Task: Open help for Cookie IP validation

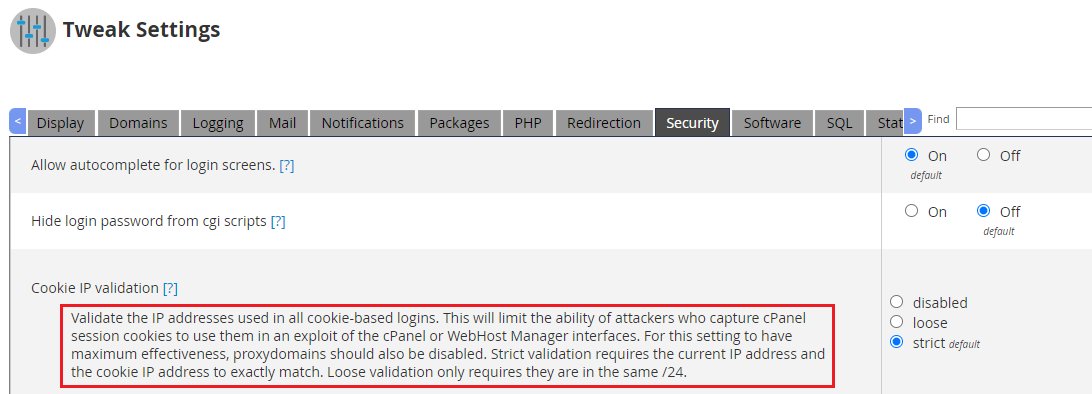Action: 170,287
